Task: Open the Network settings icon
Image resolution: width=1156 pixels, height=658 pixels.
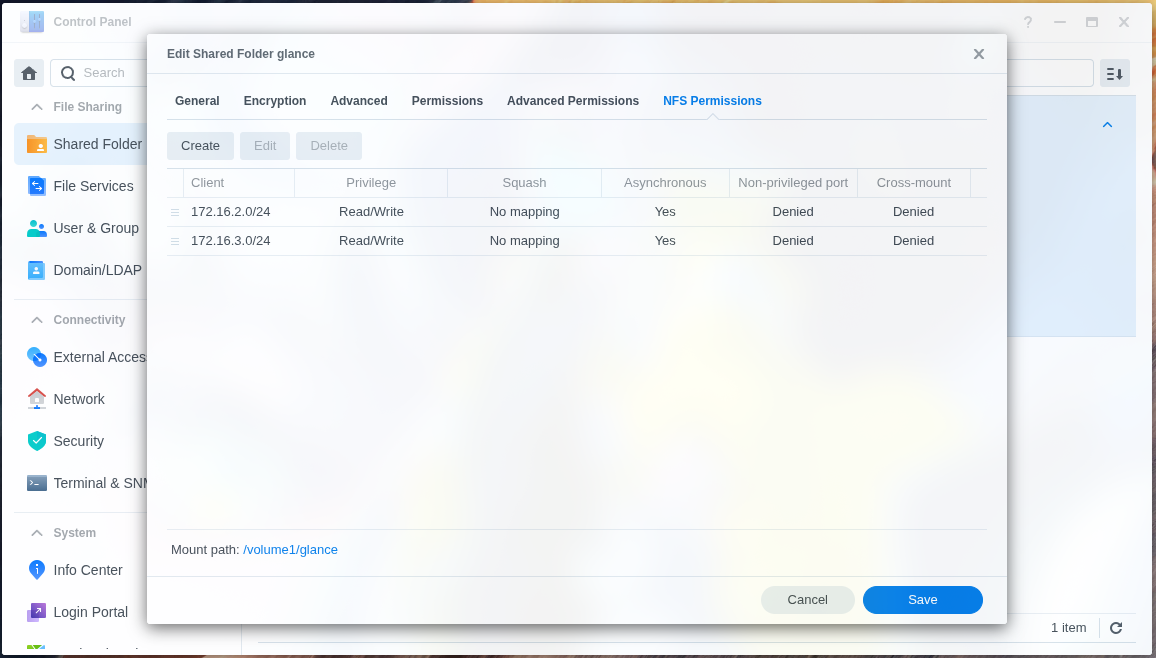Action: [x=36, y=399]
